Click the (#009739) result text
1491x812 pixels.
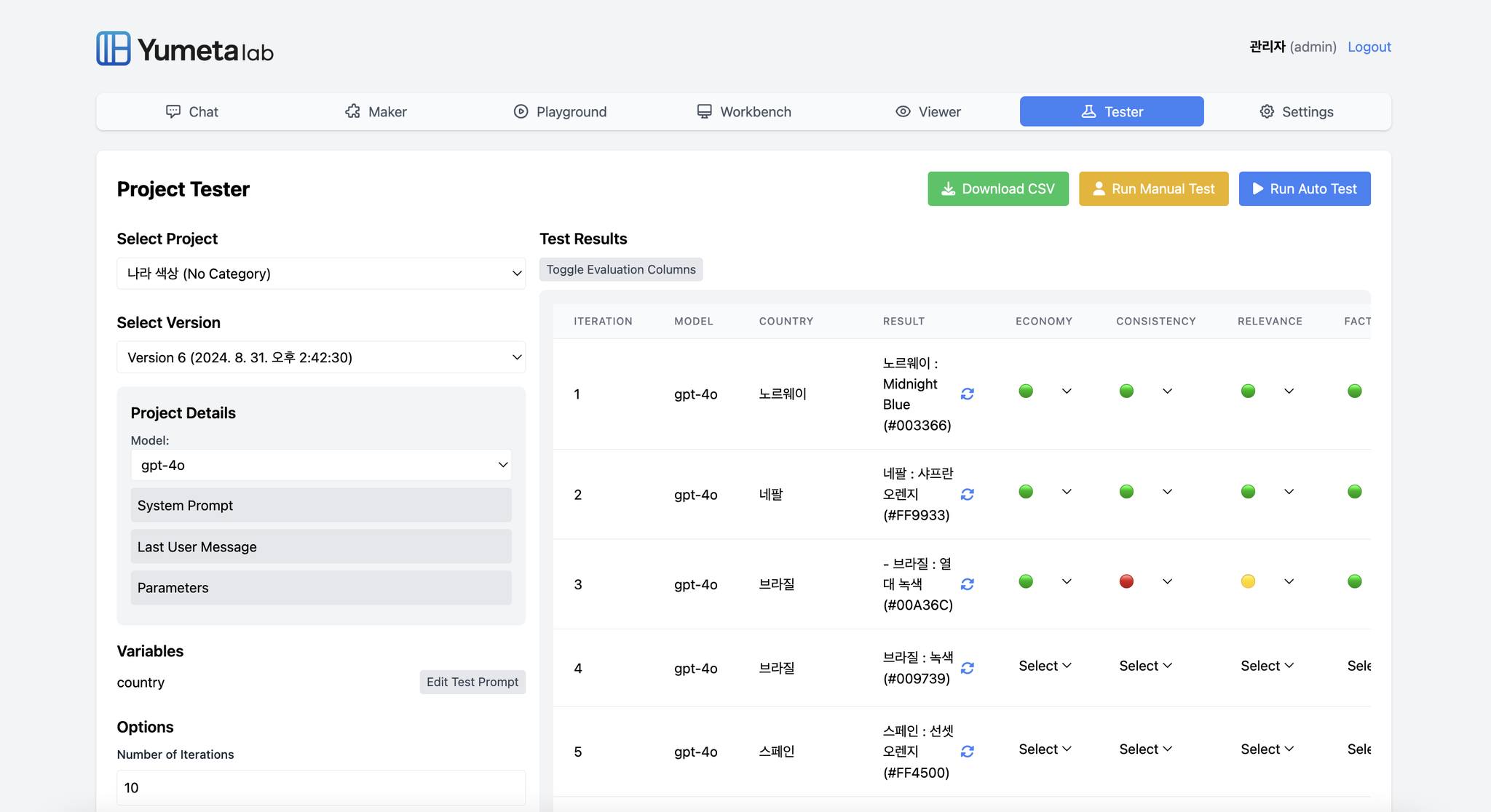(x=916, y=679)
